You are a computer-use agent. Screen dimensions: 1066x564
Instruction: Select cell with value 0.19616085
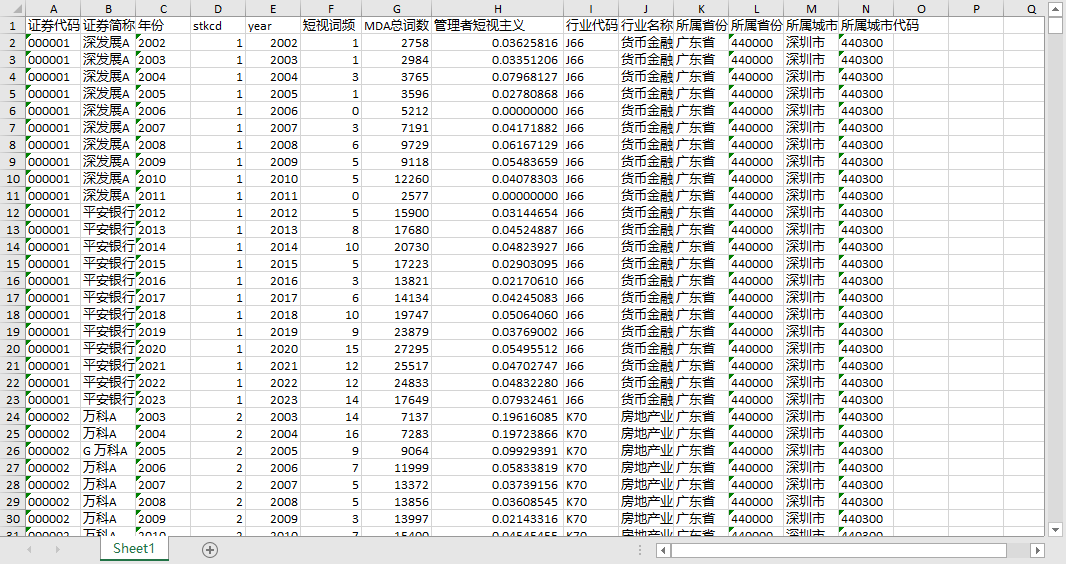point(498,417)
